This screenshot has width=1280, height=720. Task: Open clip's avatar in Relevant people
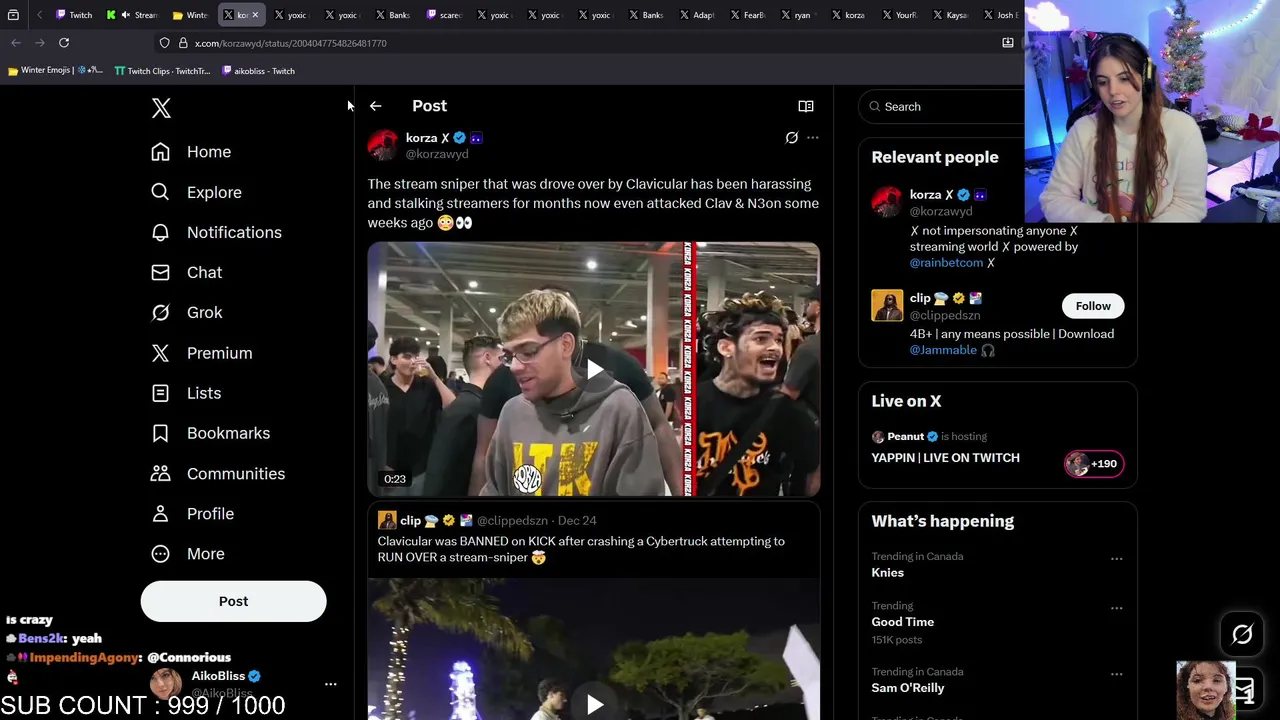887,305
